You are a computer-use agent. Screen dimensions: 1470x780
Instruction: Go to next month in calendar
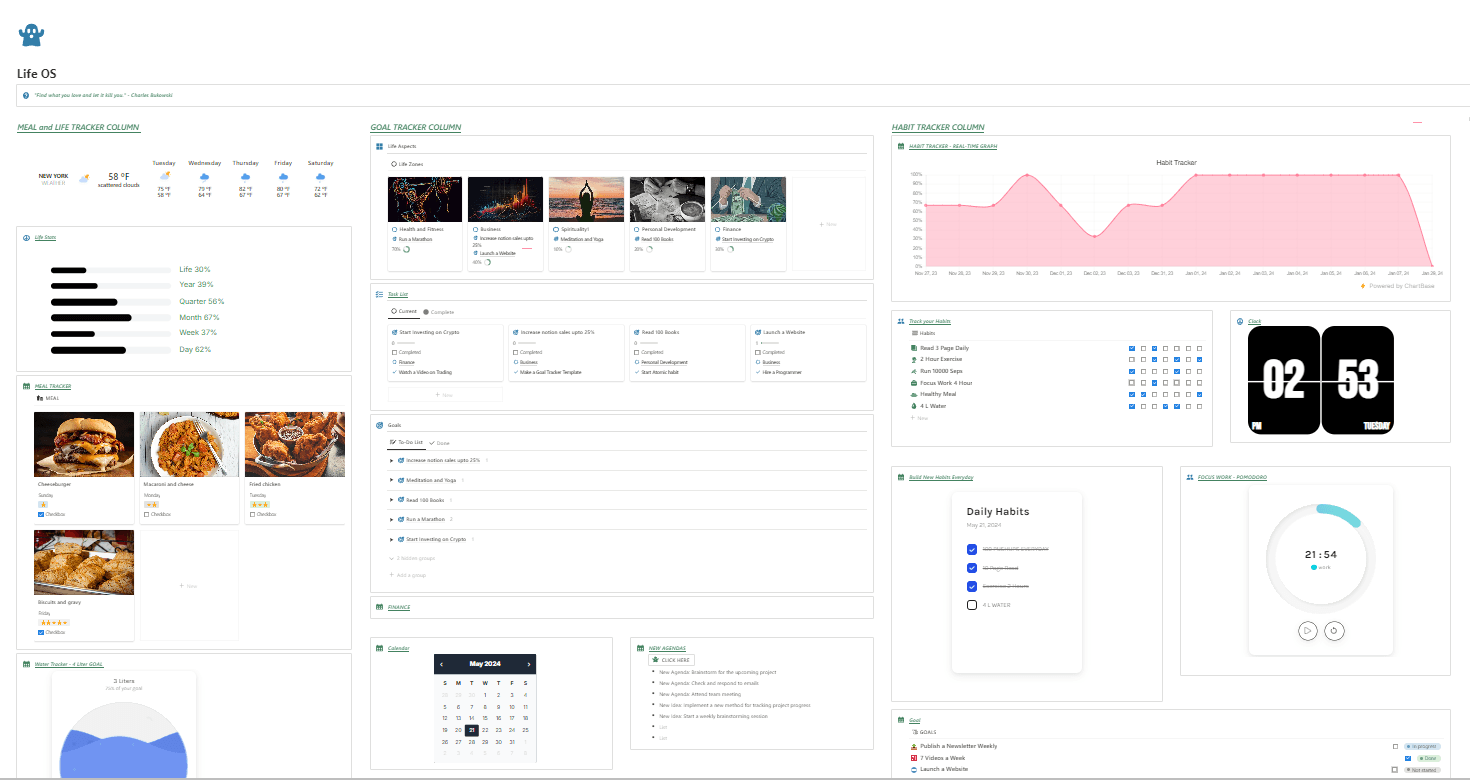pyautogui.click(x=529, y=664)
